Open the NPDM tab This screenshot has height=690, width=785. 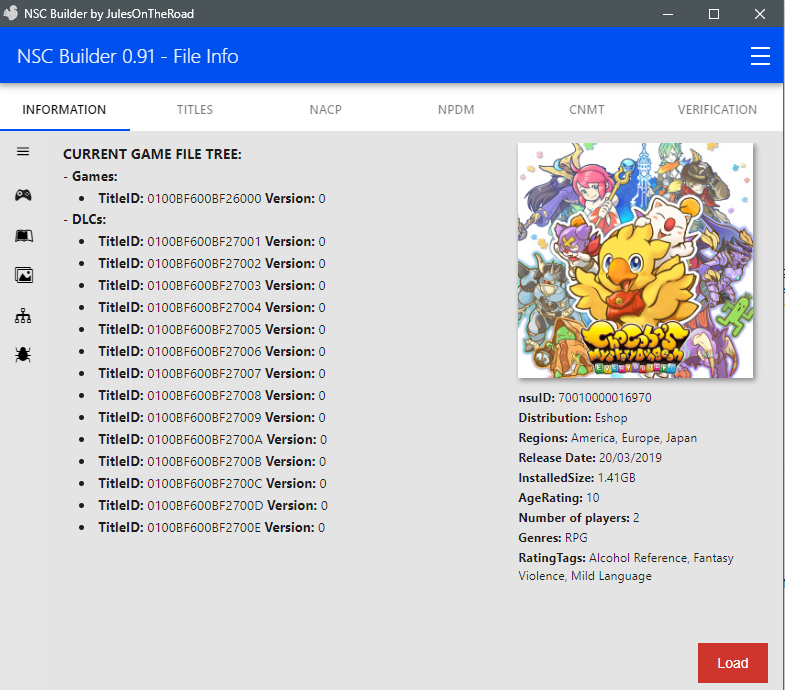pyautogui.click(x=456, y=110)
